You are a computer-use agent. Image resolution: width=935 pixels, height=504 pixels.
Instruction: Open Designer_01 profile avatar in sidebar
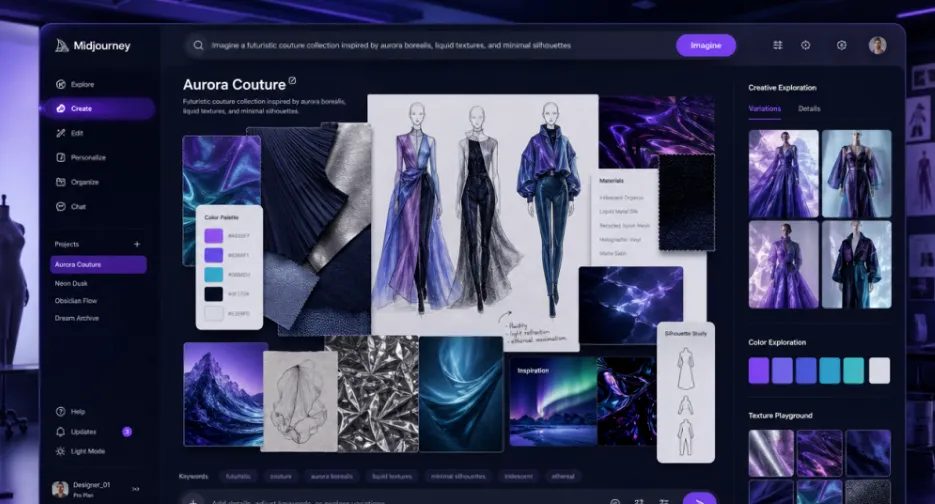click(60, 489)
